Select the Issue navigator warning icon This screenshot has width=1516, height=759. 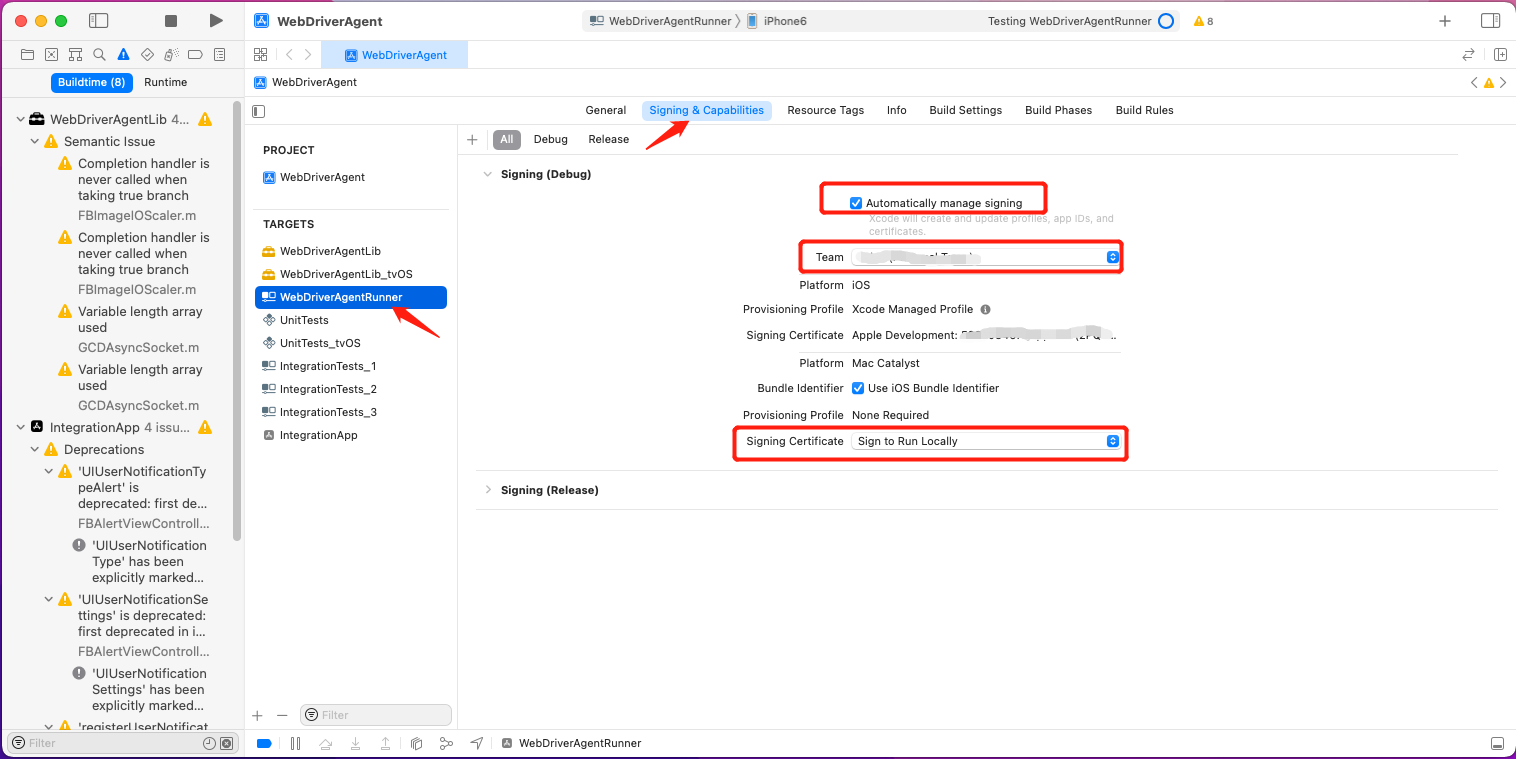[123, 54]
